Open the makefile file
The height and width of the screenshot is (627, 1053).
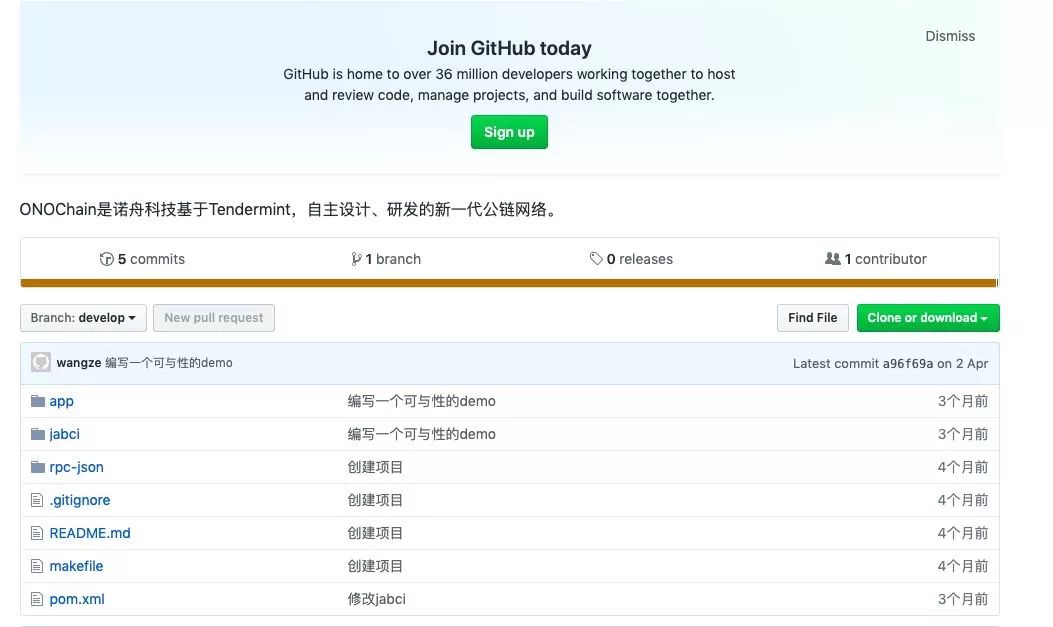tap(77, 566)
